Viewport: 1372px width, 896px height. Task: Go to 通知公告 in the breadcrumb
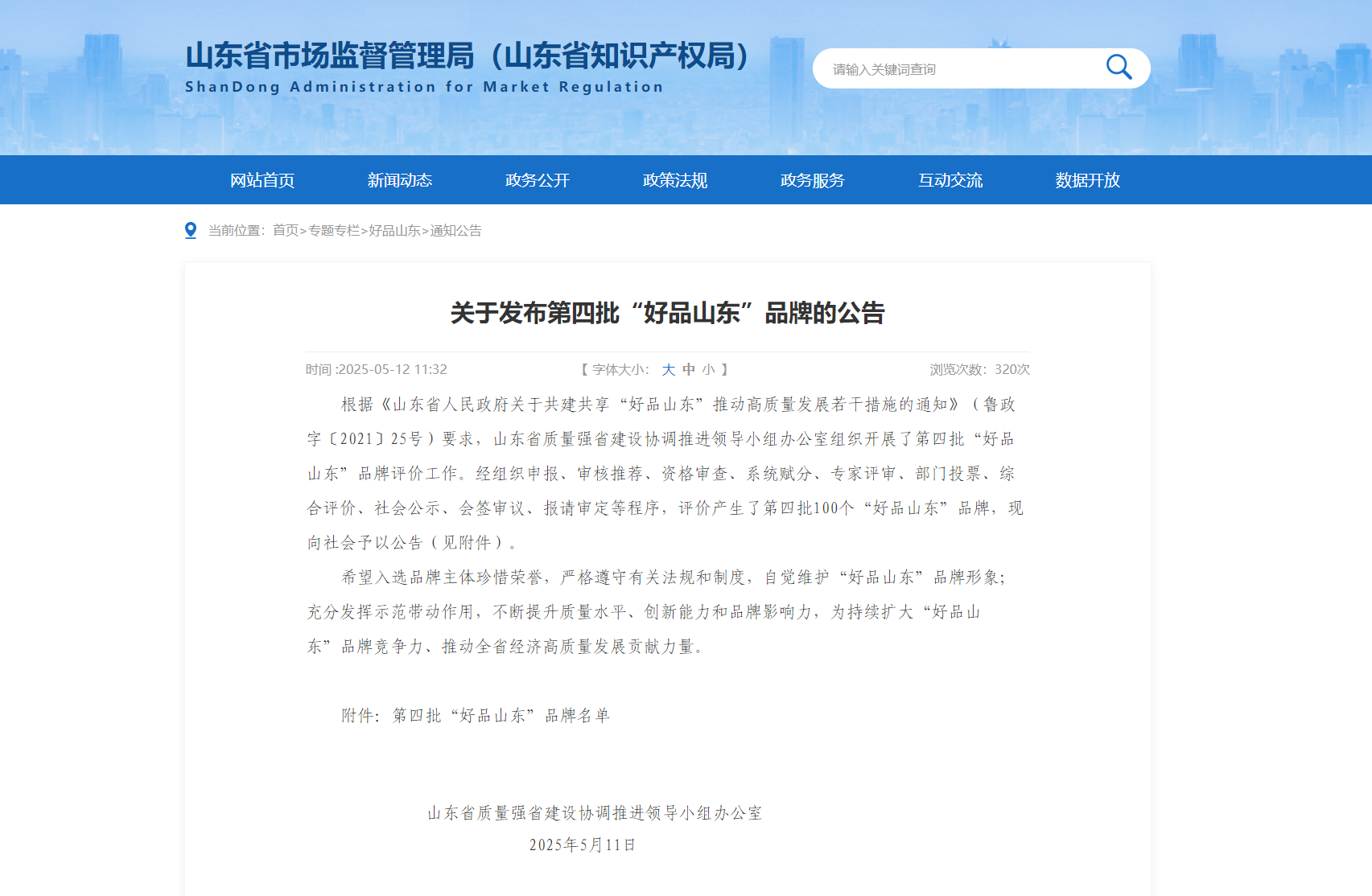[455, 231]
